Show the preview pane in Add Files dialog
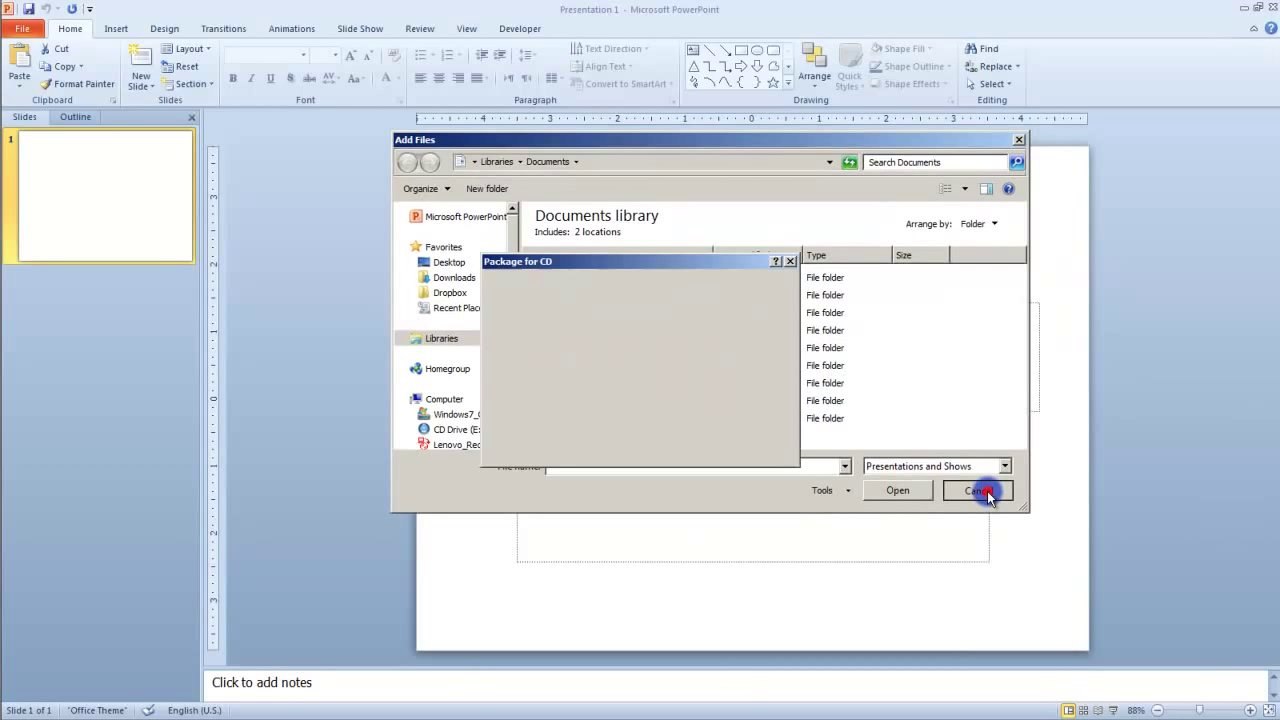Image resolution: width=1280 pixels, height=720 pixels. (x=986, y=189)
